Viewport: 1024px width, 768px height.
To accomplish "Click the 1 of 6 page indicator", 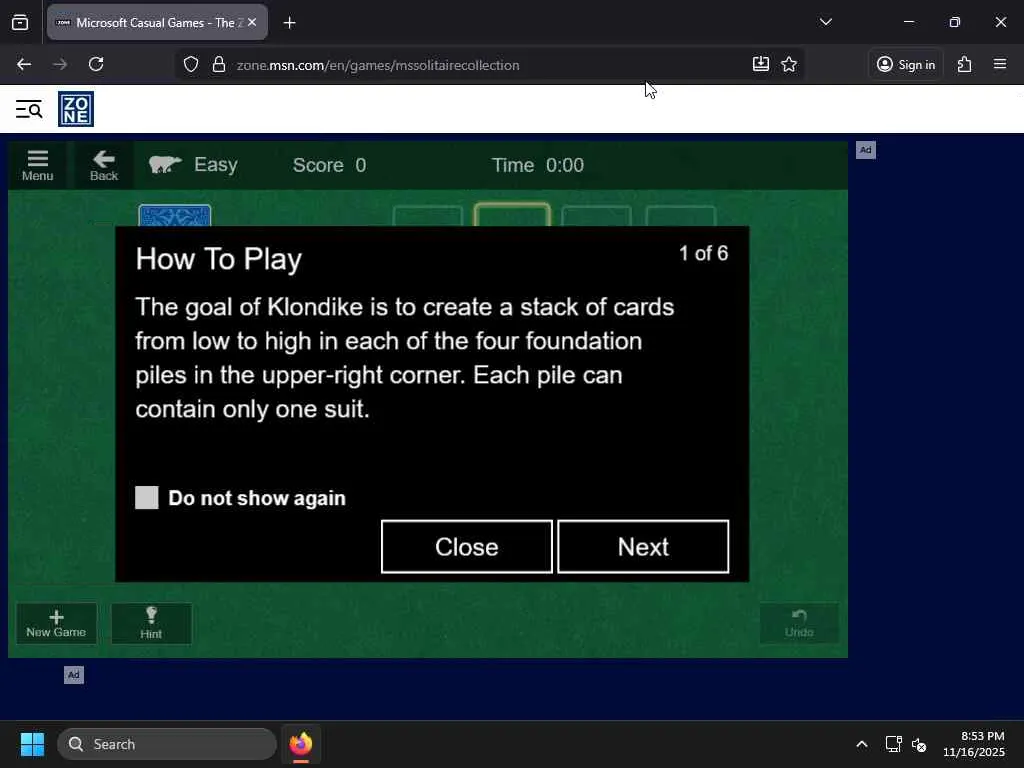I will pos(703,253).
